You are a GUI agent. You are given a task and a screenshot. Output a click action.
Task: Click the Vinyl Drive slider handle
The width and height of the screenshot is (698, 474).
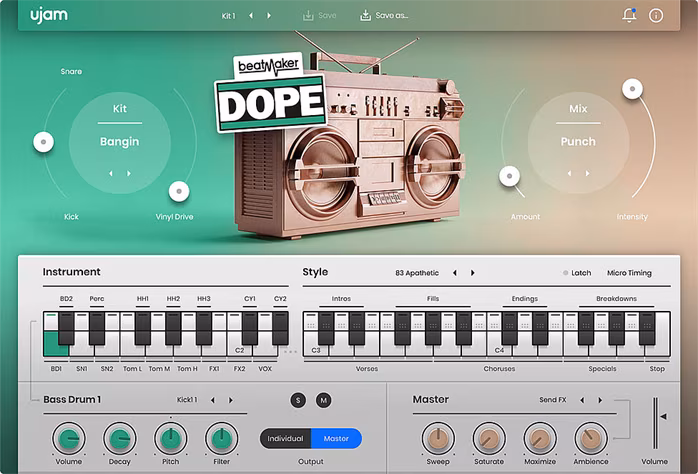click(x=179, y=191)
